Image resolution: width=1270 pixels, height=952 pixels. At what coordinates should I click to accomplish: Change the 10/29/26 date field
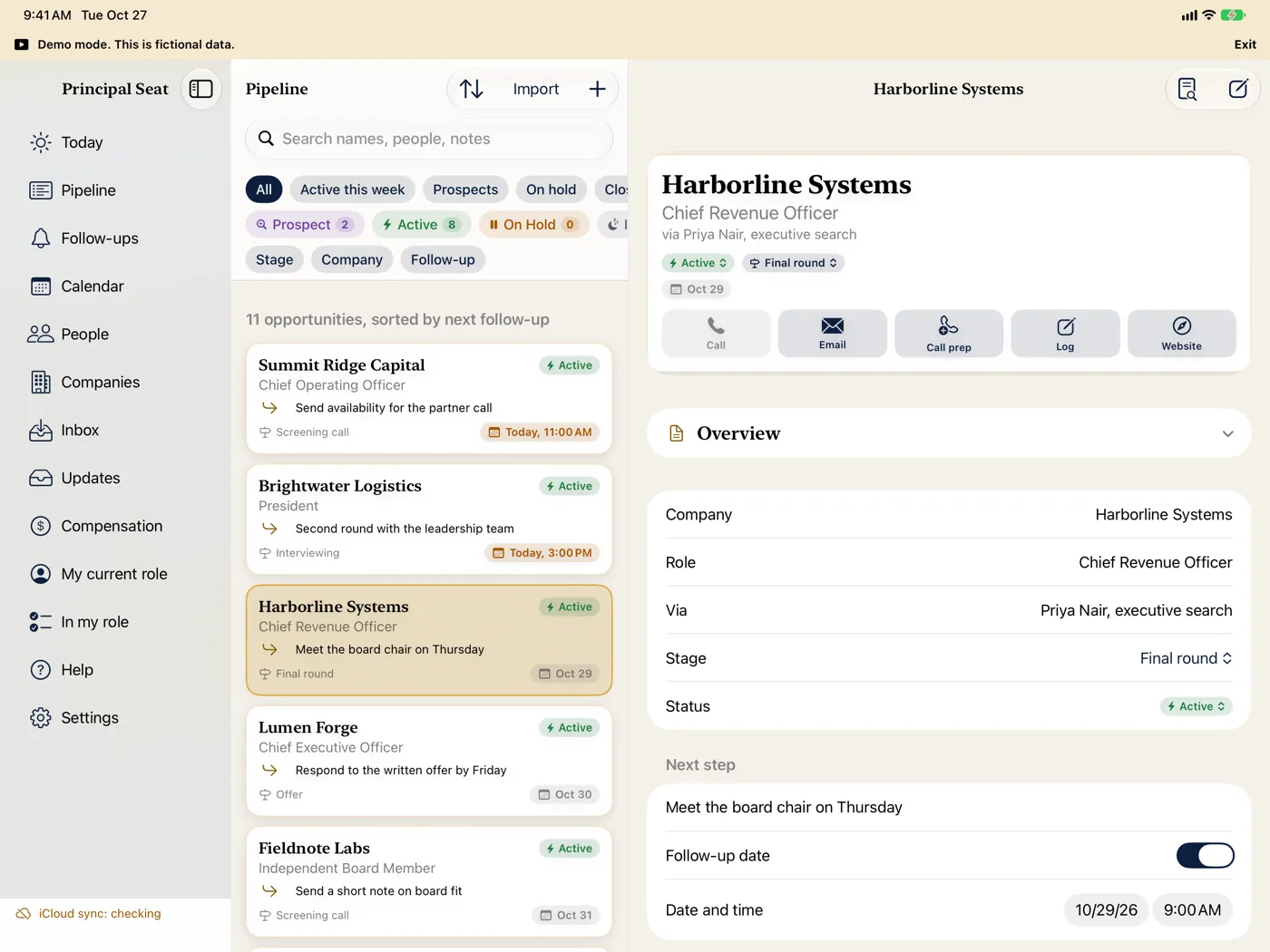pos(1106,909)
